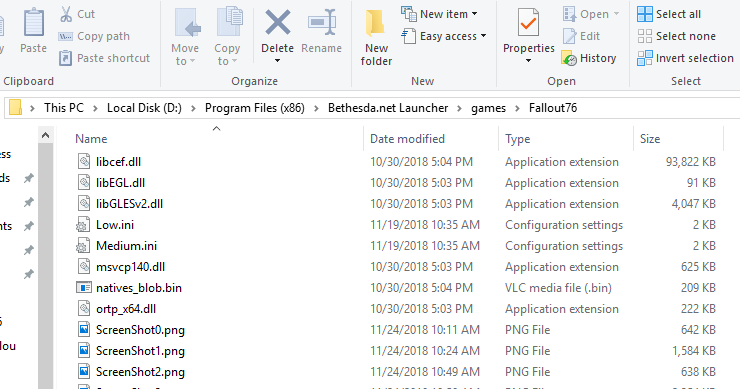Click the New item icon
The height and width of the screenshot is (389, 740).
pos(409,14)
